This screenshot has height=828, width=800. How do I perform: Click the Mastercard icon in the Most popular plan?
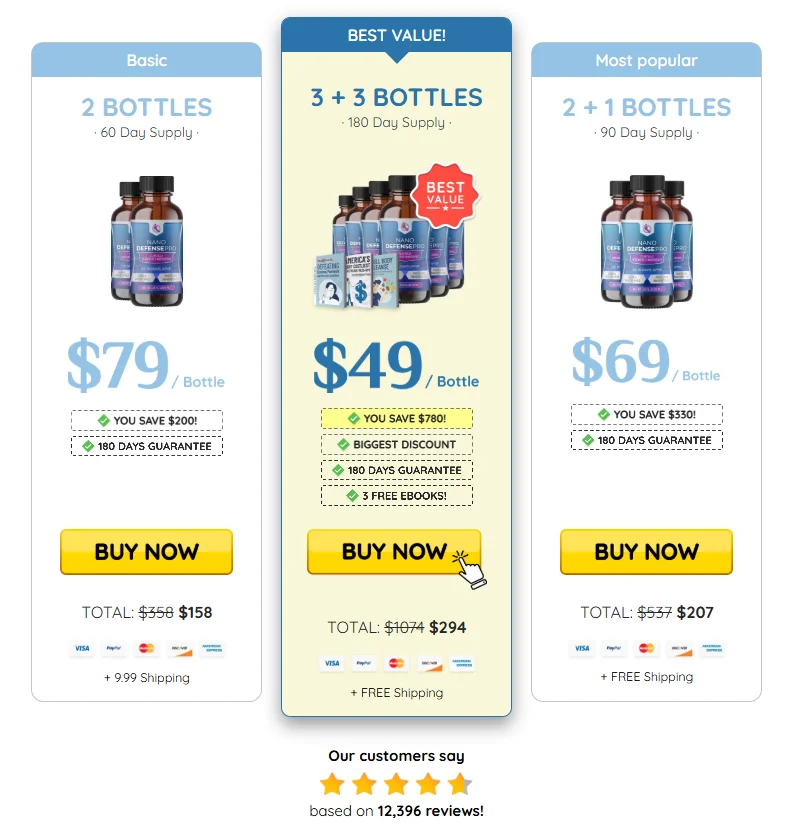pyautogui.click(x=646, y=648)
